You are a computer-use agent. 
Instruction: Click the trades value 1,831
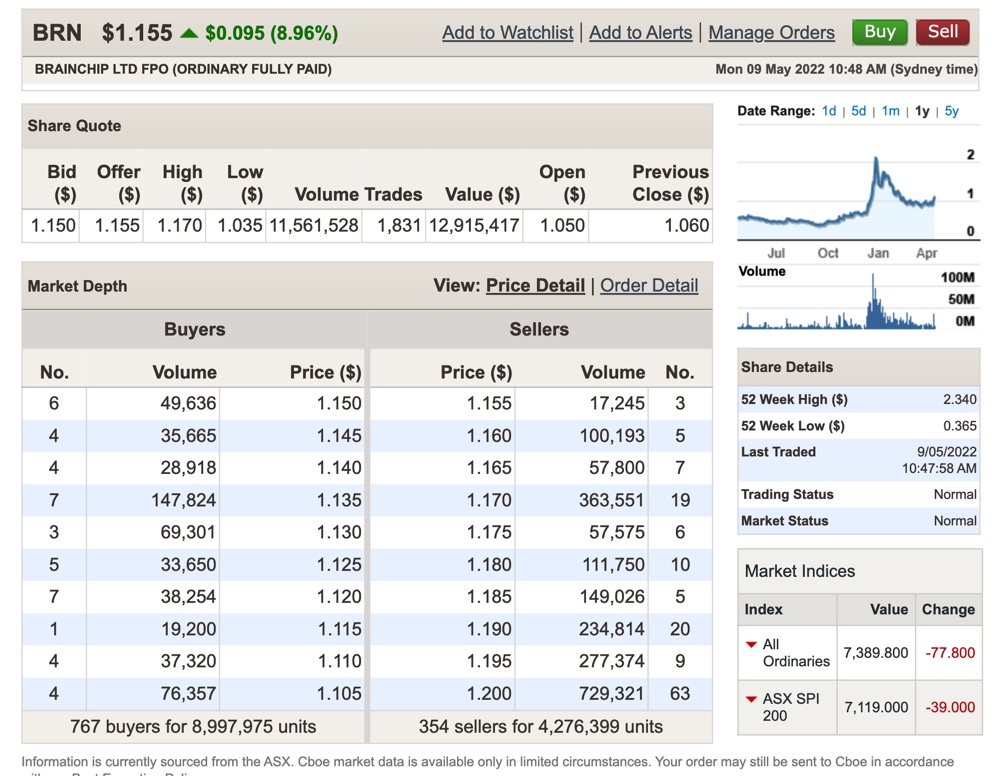(399, 225)
